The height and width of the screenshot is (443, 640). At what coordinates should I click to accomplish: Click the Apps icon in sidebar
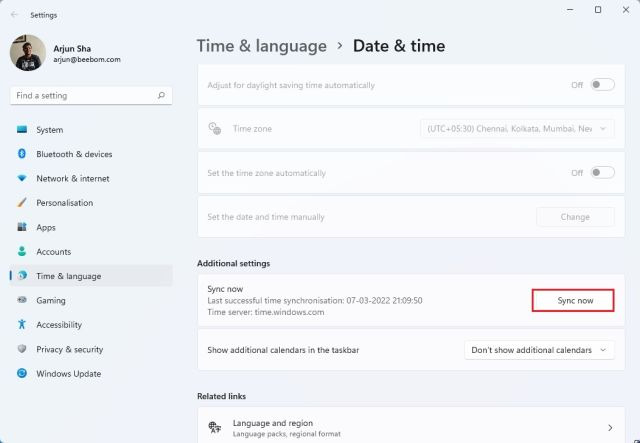[x=22, y=227]
